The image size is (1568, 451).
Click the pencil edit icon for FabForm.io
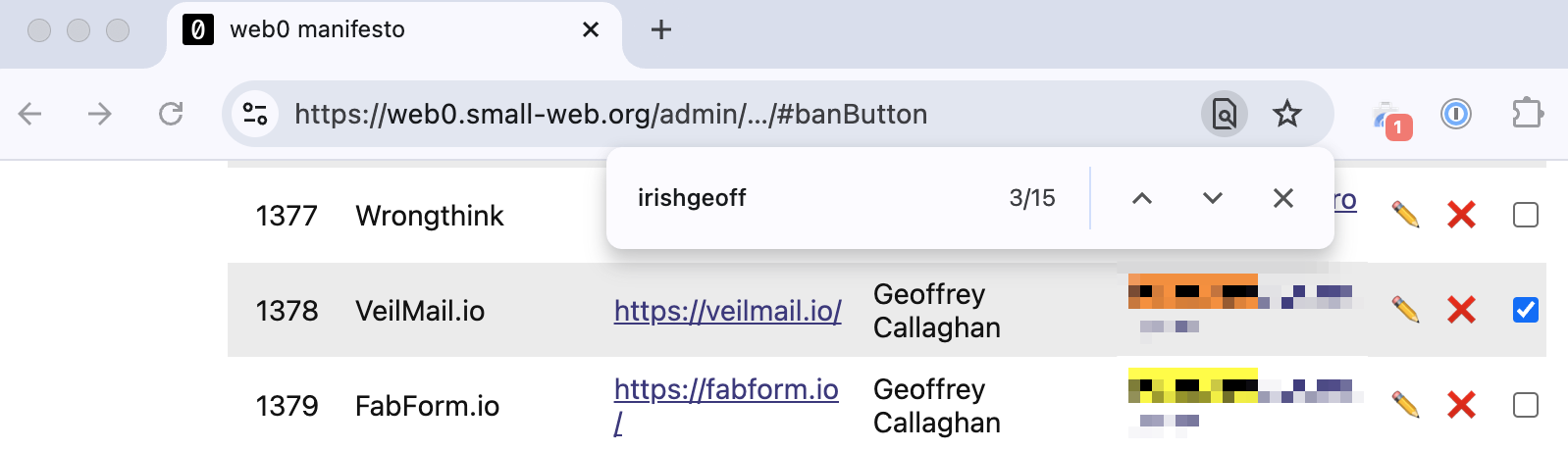pyautogui.click(x=1405, y=405)
